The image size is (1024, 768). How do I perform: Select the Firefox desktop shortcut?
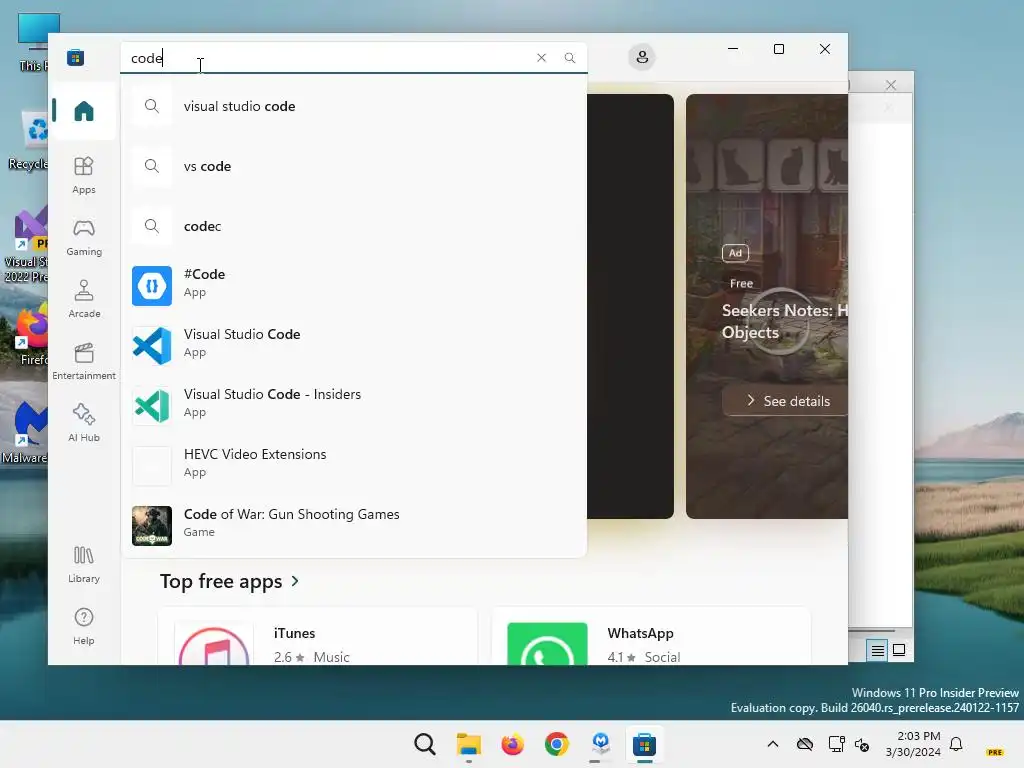pos(31,334)
